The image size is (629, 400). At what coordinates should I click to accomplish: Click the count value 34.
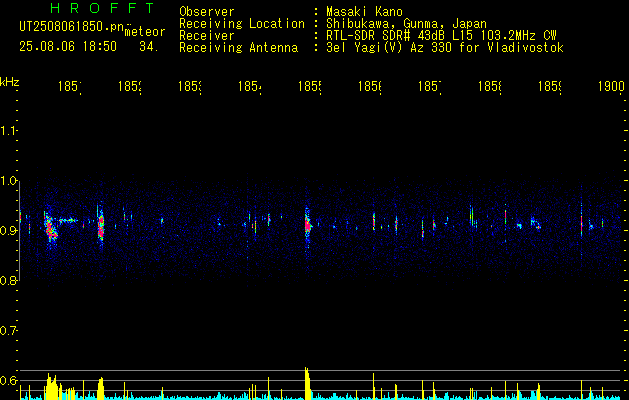tap(149, 47)
